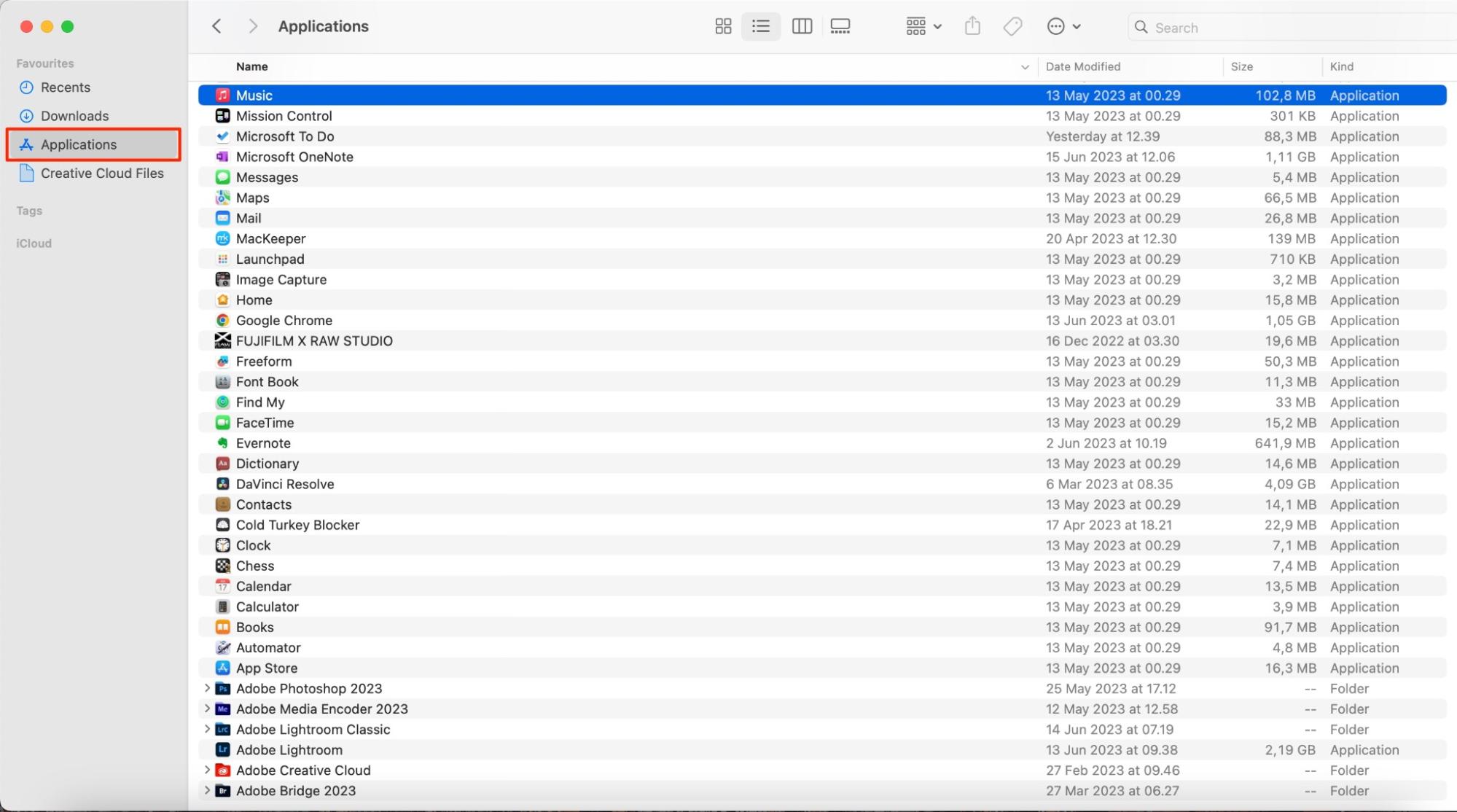Sort by the Date Modified column
The image size is (1457, 812).
[x=1083, y=66]
